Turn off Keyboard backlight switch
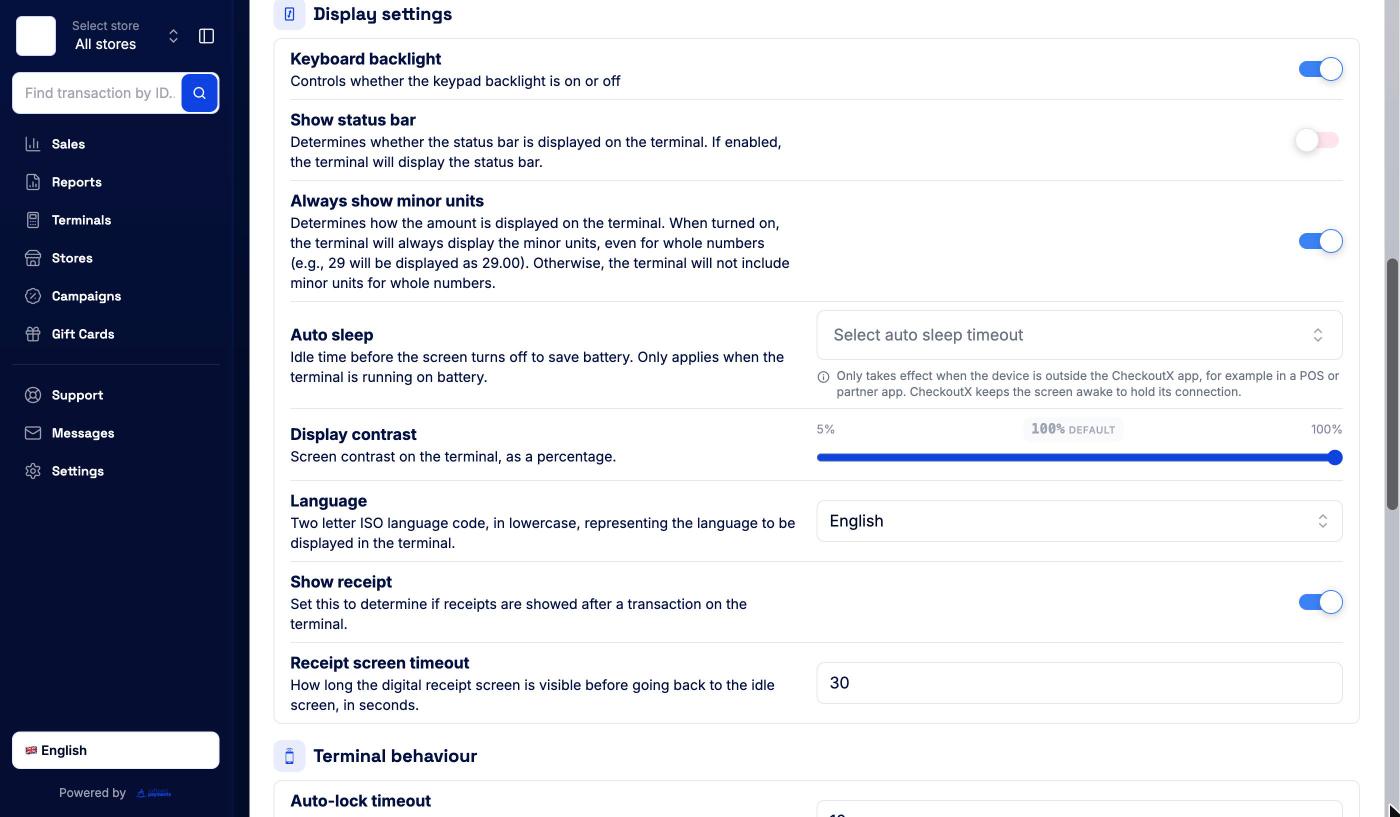The image size is (1400, 817). (x=1320, y=69)
